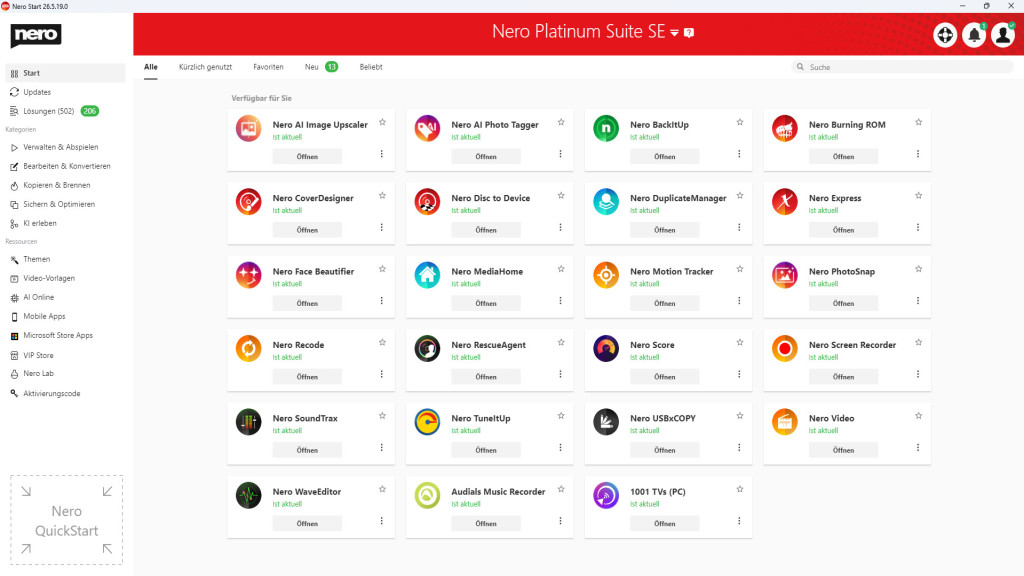Favorite the Nero BackItUp app
Viewport: 1024px width, 576px height.
coord(739,121)
